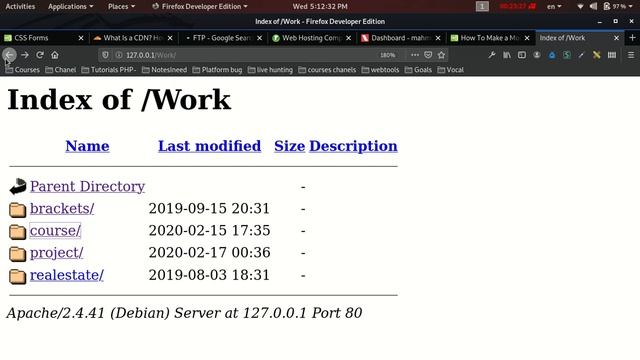Sort the listing by Name
The height and width of the screenshot is (360, 640).
pyautogui.click(x=87, y=146)
